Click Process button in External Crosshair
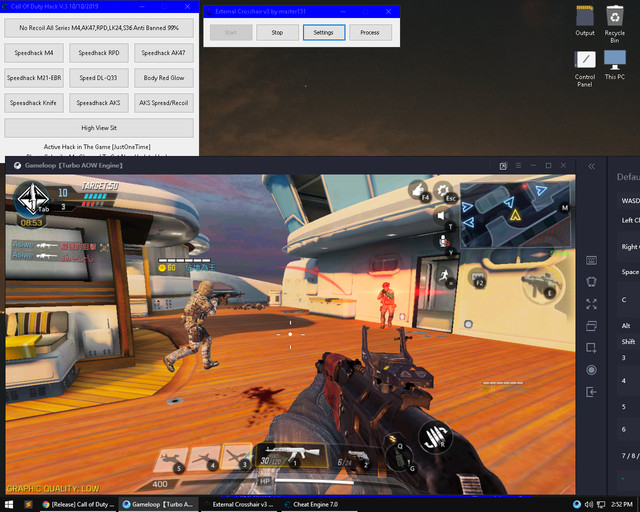The width and height of the screenshot is (640, 512). point(370,32)
